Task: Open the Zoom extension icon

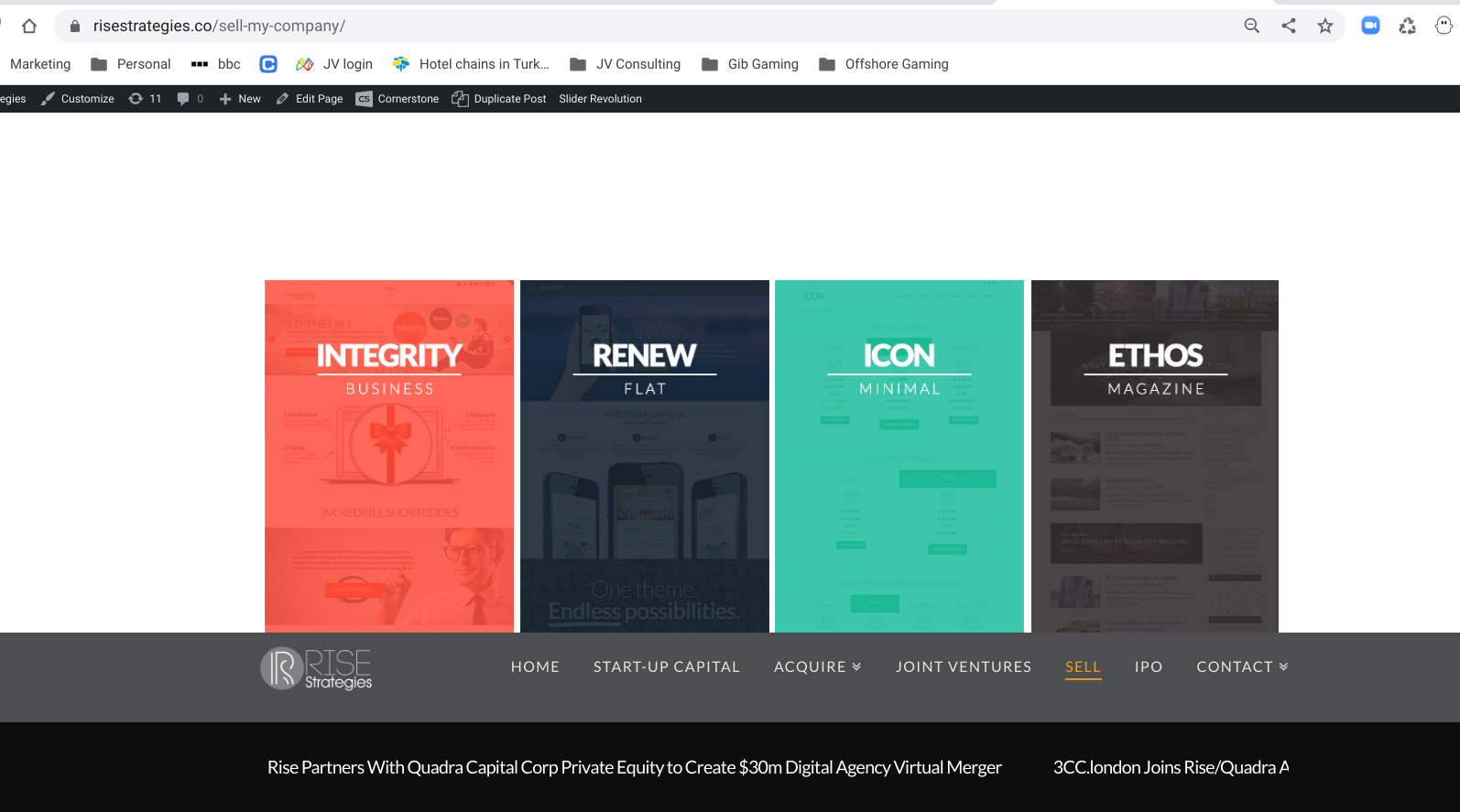Action: [x=1370, y=26]
